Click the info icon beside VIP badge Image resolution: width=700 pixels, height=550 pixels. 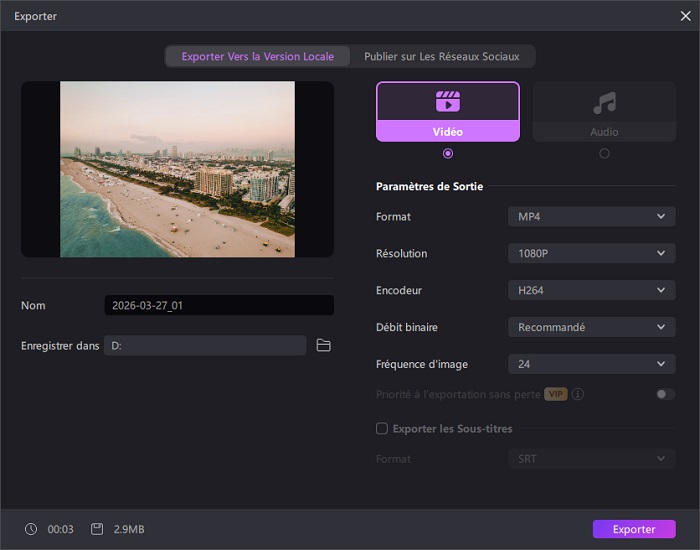pyautogui.click(x=578, y=394)
